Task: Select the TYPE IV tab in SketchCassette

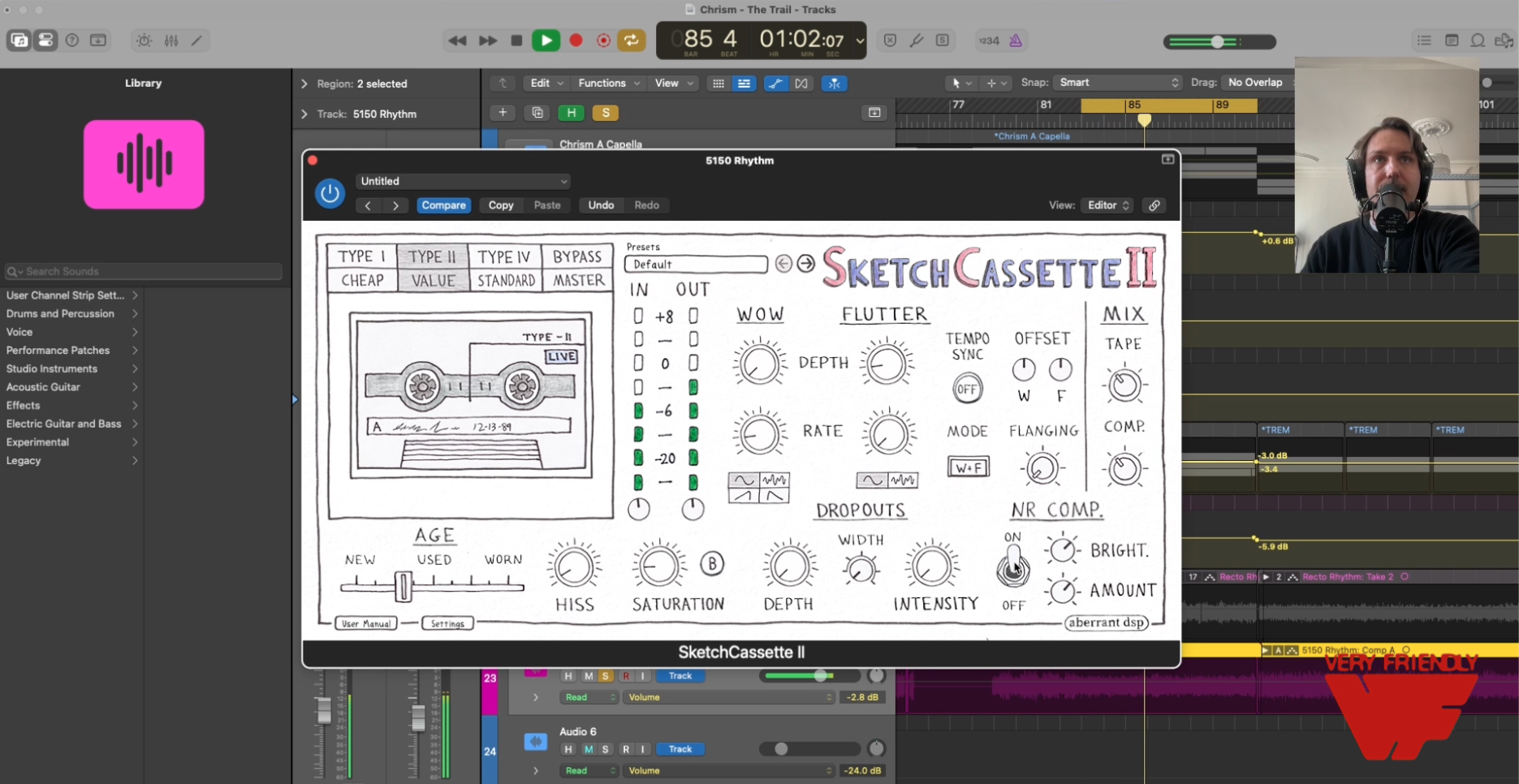Action: (503, 256)
